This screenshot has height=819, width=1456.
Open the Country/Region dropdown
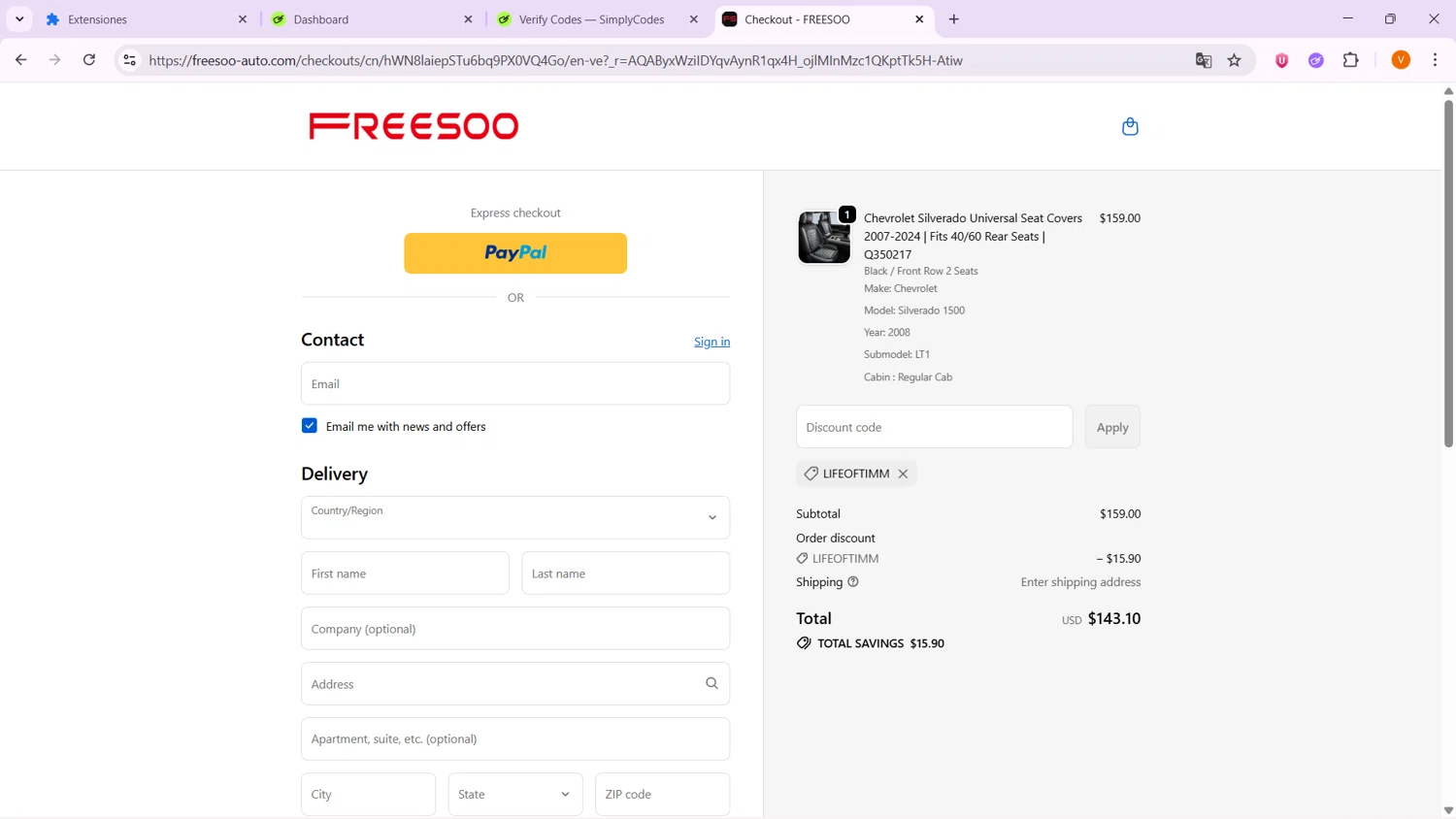[515, 517]
